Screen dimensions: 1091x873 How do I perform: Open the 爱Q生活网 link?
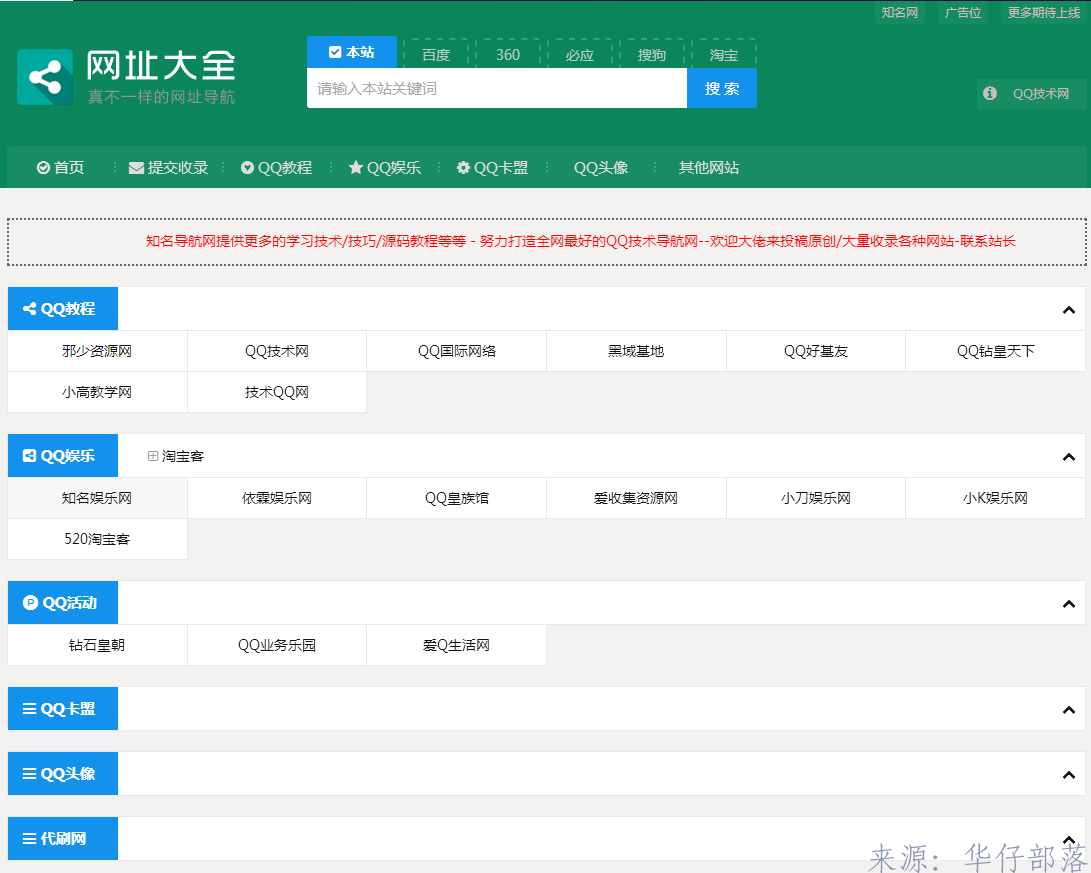click(456, 646)
